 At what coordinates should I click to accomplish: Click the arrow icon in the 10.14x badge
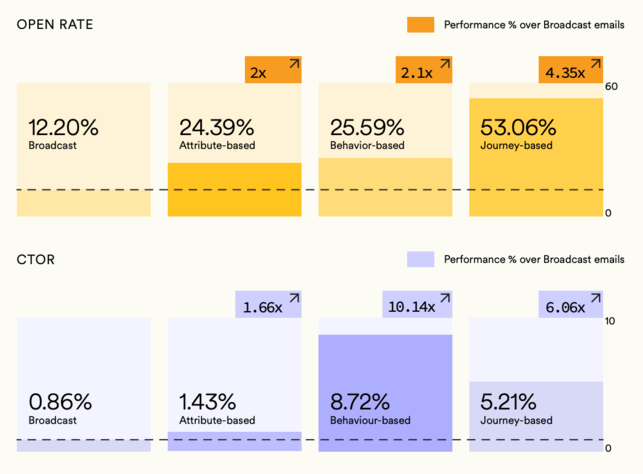[x=445, y=299]
